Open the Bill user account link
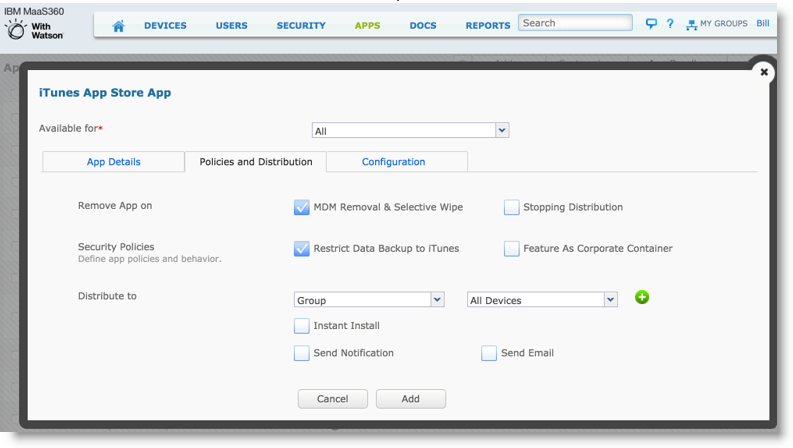 (x=763, y=23)
